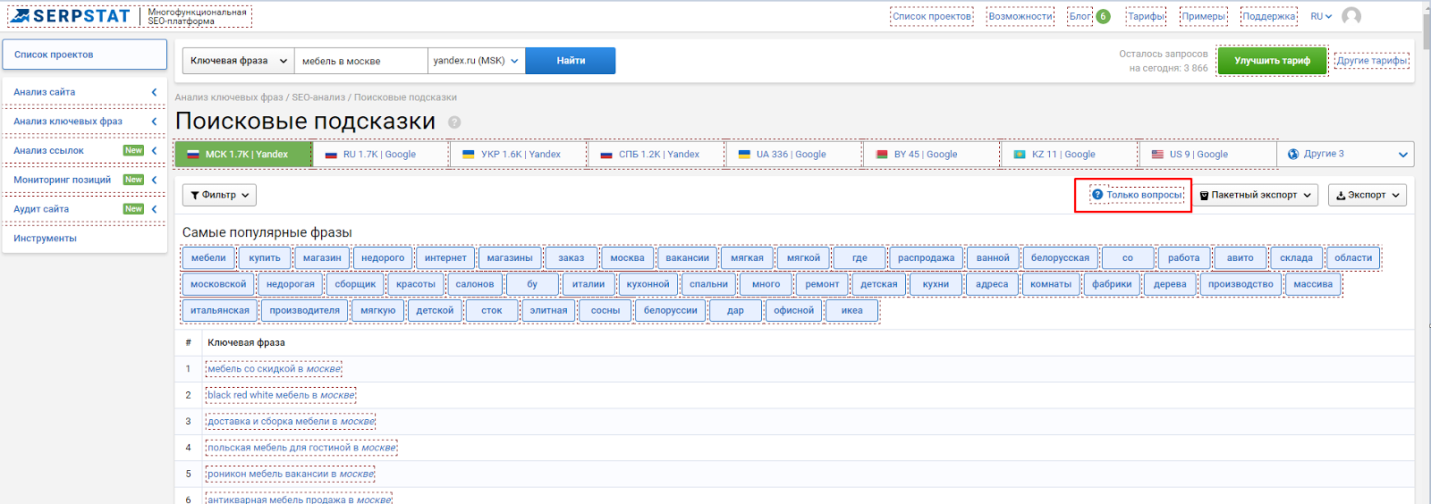The image size is (1431, 504).
Task: Toggle the 'мебели' popular phrase chip
Action: [x=209, y=258]
